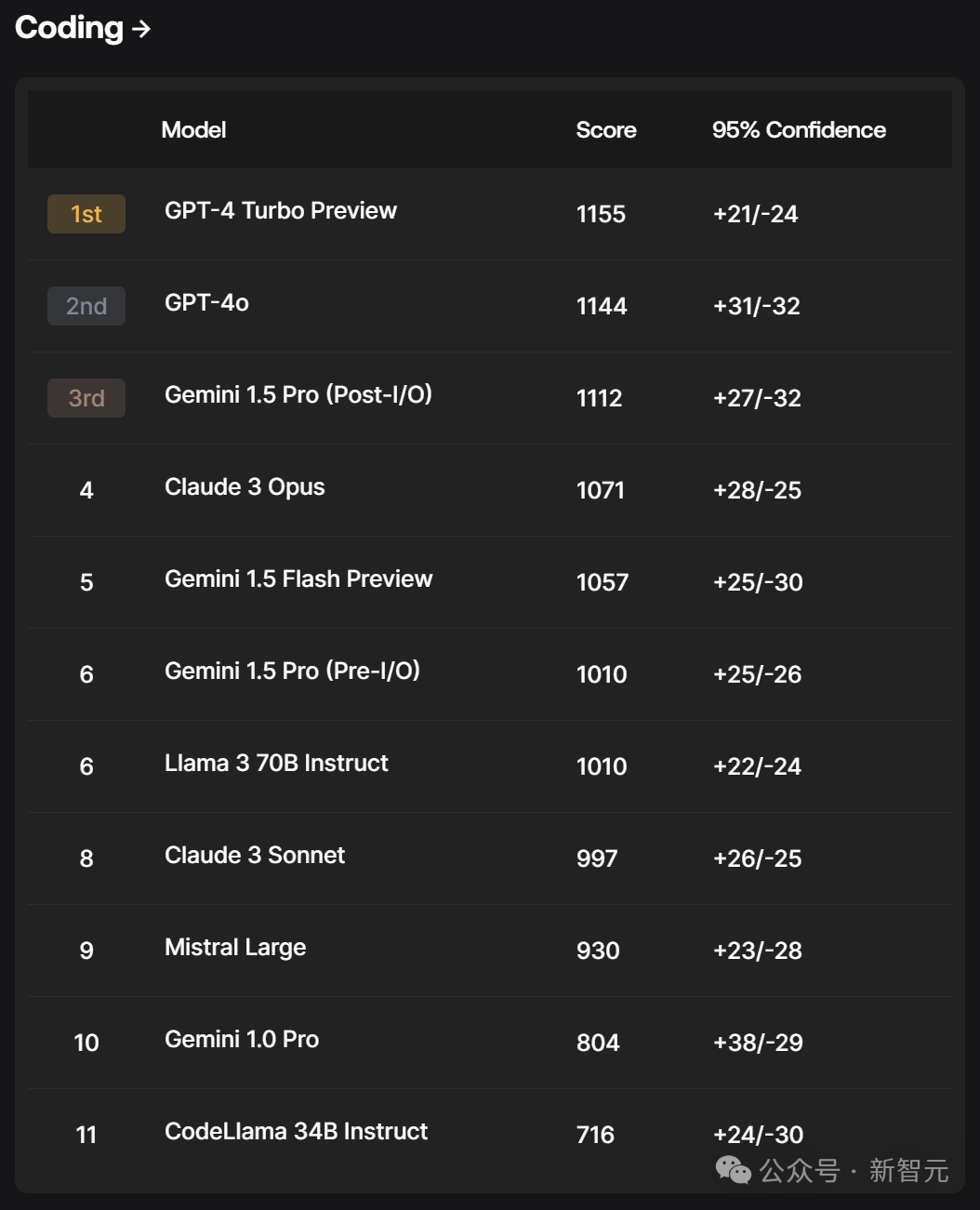This screenshot has width=980, height=1210.
Task: Click the 3rd place rank badge
Action: [86, 398]
